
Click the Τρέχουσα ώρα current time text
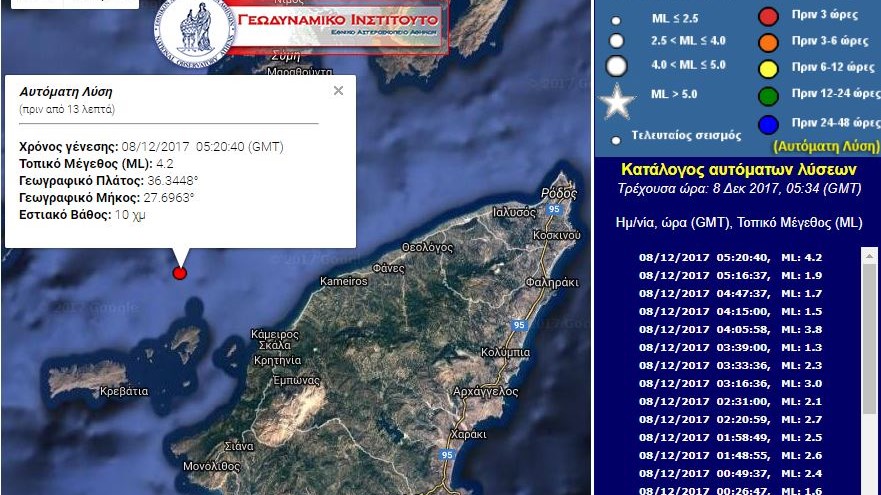click(x=739, y=188)
